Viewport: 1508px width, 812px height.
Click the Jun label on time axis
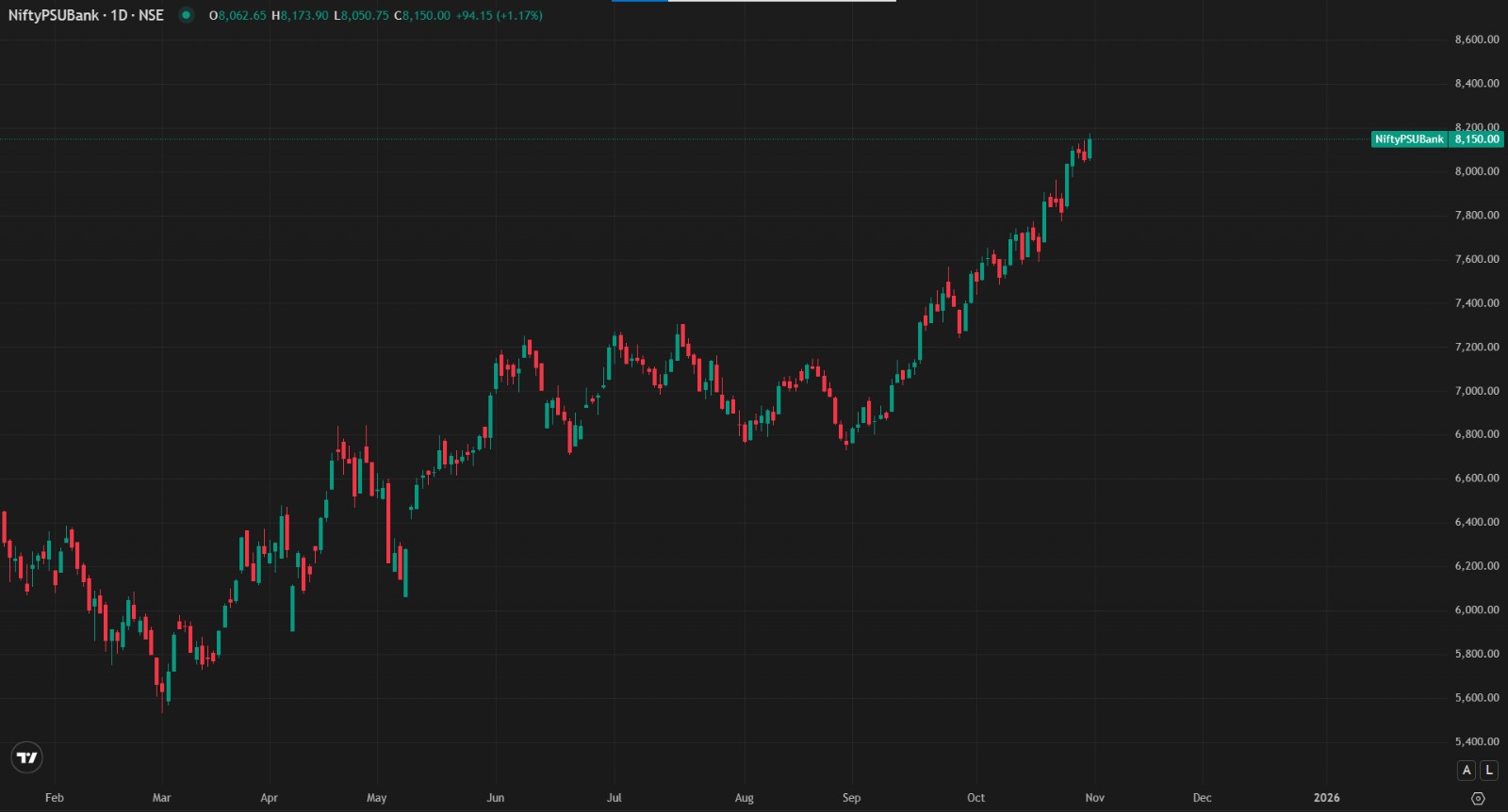tap(496, 798)
